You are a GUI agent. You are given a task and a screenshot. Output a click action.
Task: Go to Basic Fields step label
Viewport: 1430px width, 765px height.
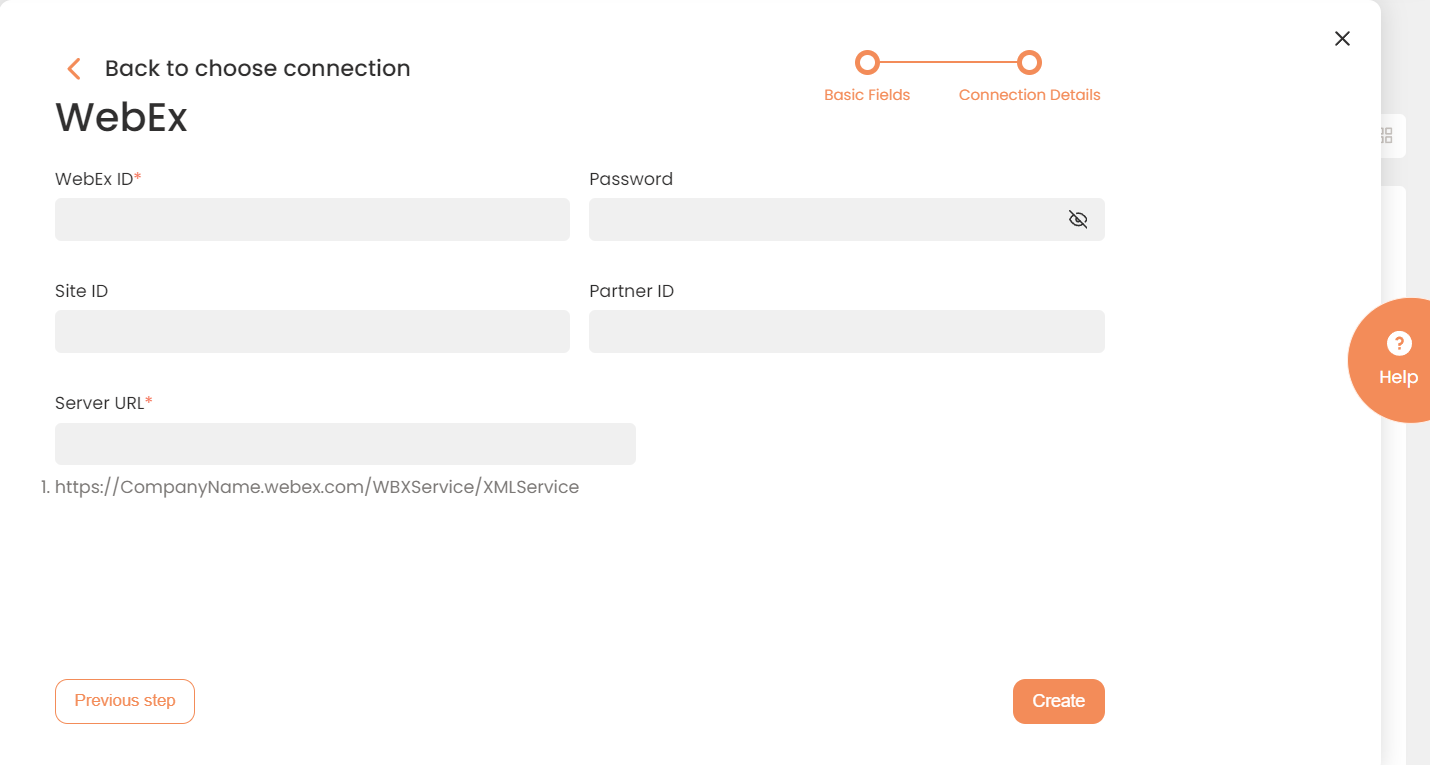pos(867,95)
